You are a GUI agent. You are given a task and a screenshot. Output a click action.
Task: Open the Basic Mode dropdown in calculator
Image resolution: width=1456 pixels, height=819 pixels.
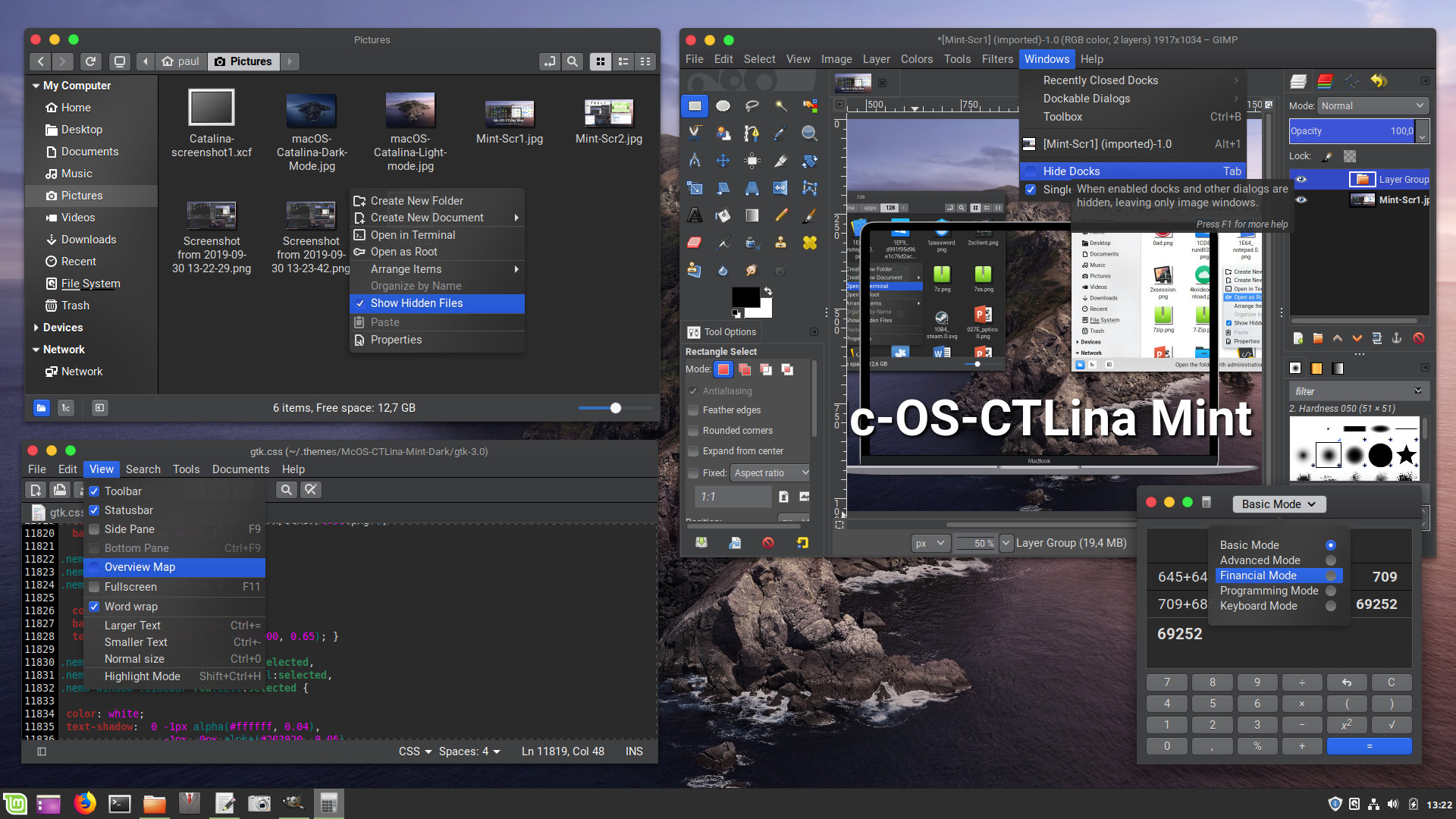(x=1279, y=504)
